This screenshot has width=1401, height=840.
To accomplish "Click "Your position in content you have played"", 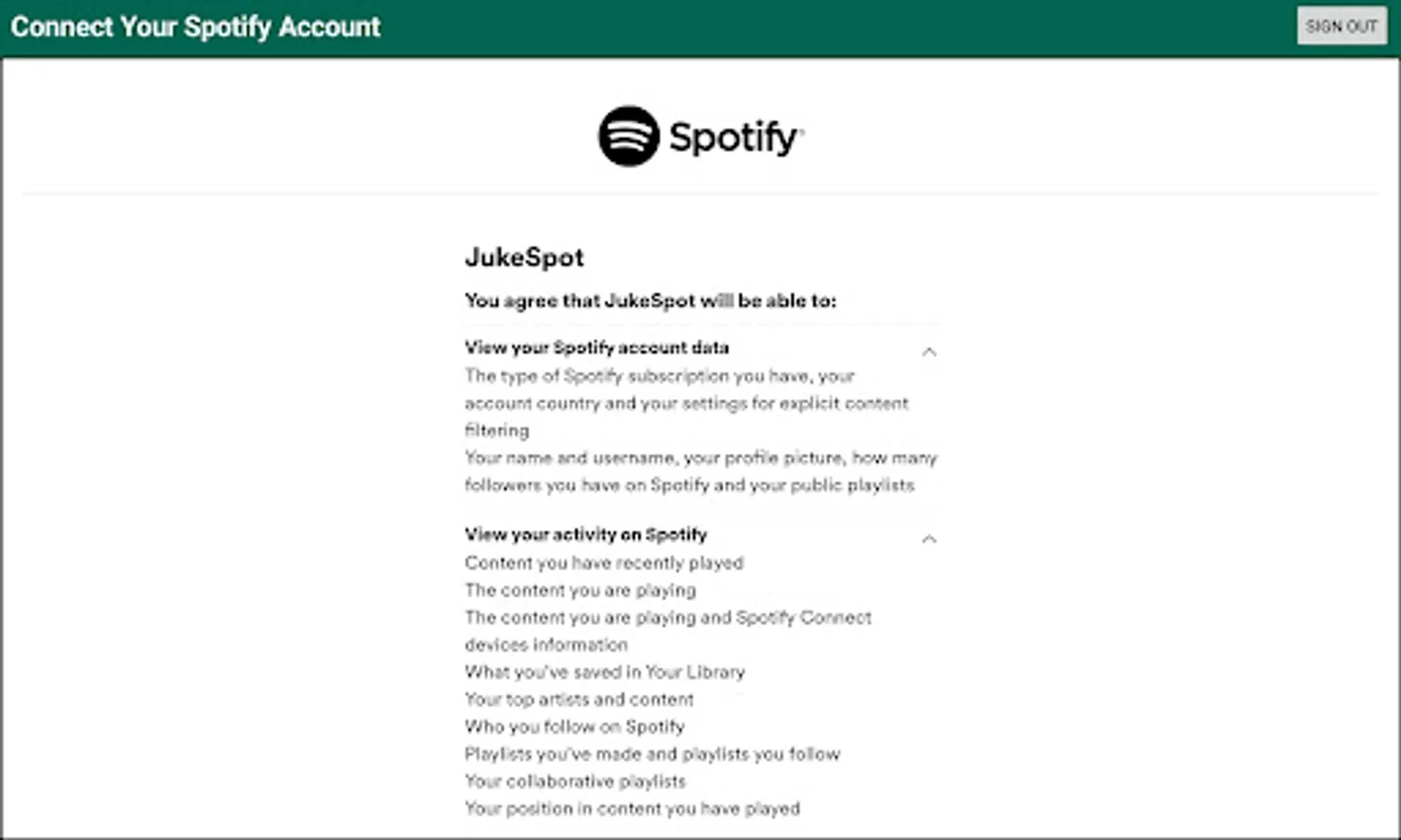I will 632,808.
